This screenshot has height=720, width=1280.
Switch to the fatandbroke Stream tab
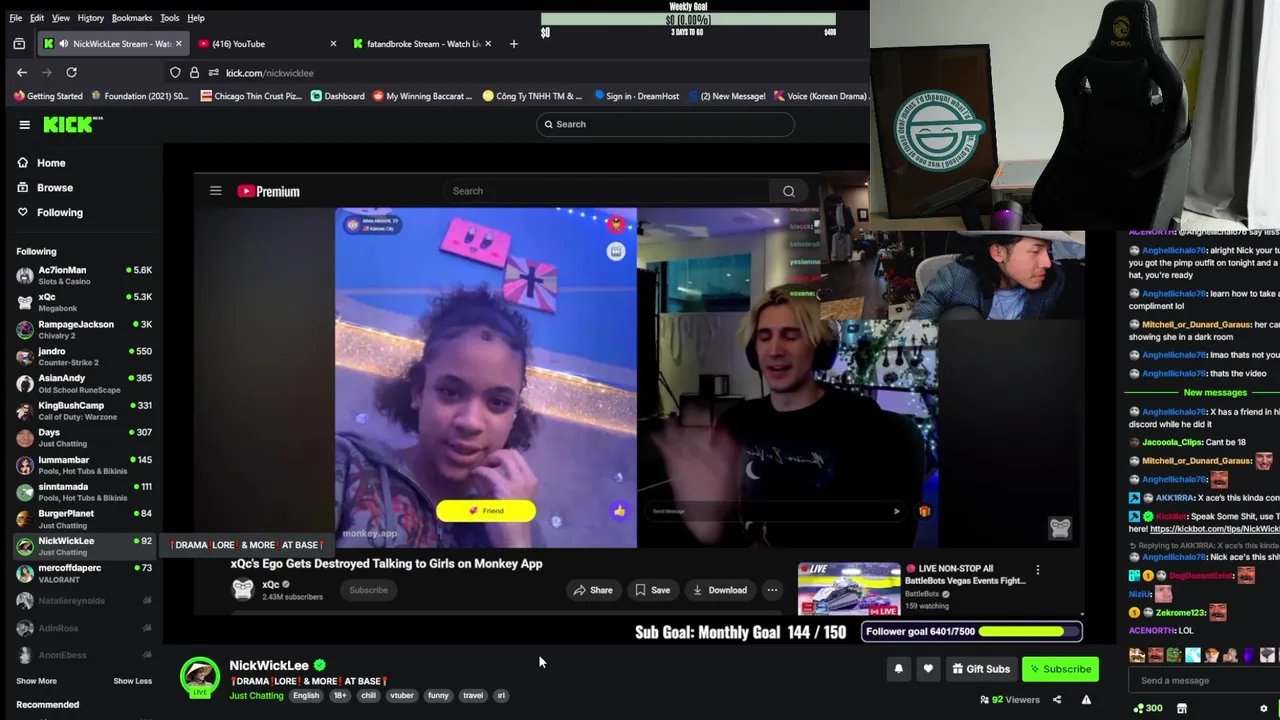point(420,44)
